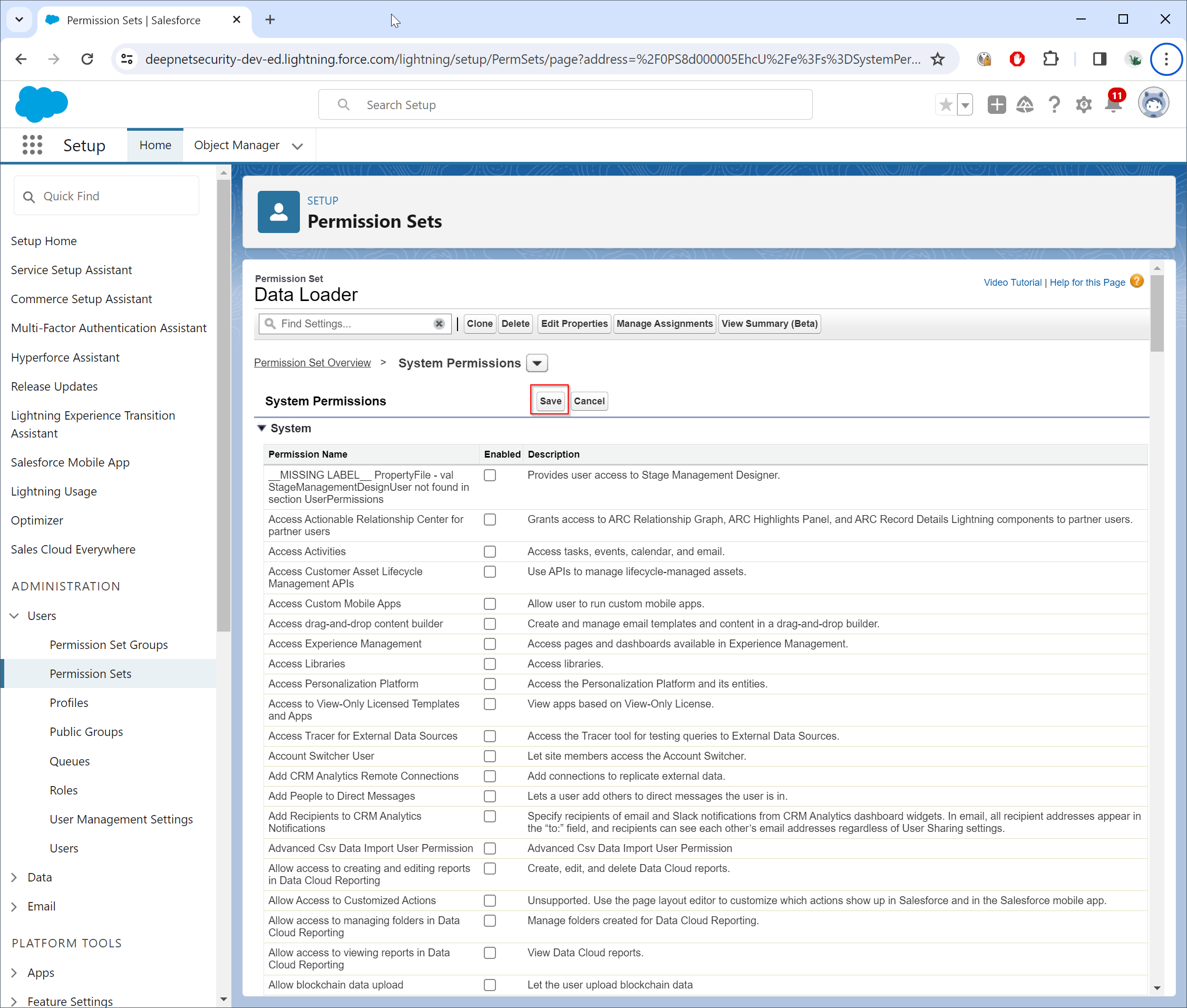Collapse the System section triangle
This screenshot has width=1187, height=1008.
tap(261, 428)
